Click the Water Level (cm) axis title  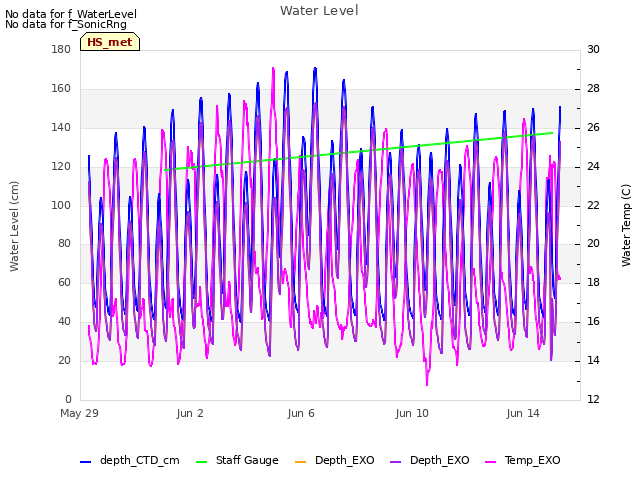(14, 227)
